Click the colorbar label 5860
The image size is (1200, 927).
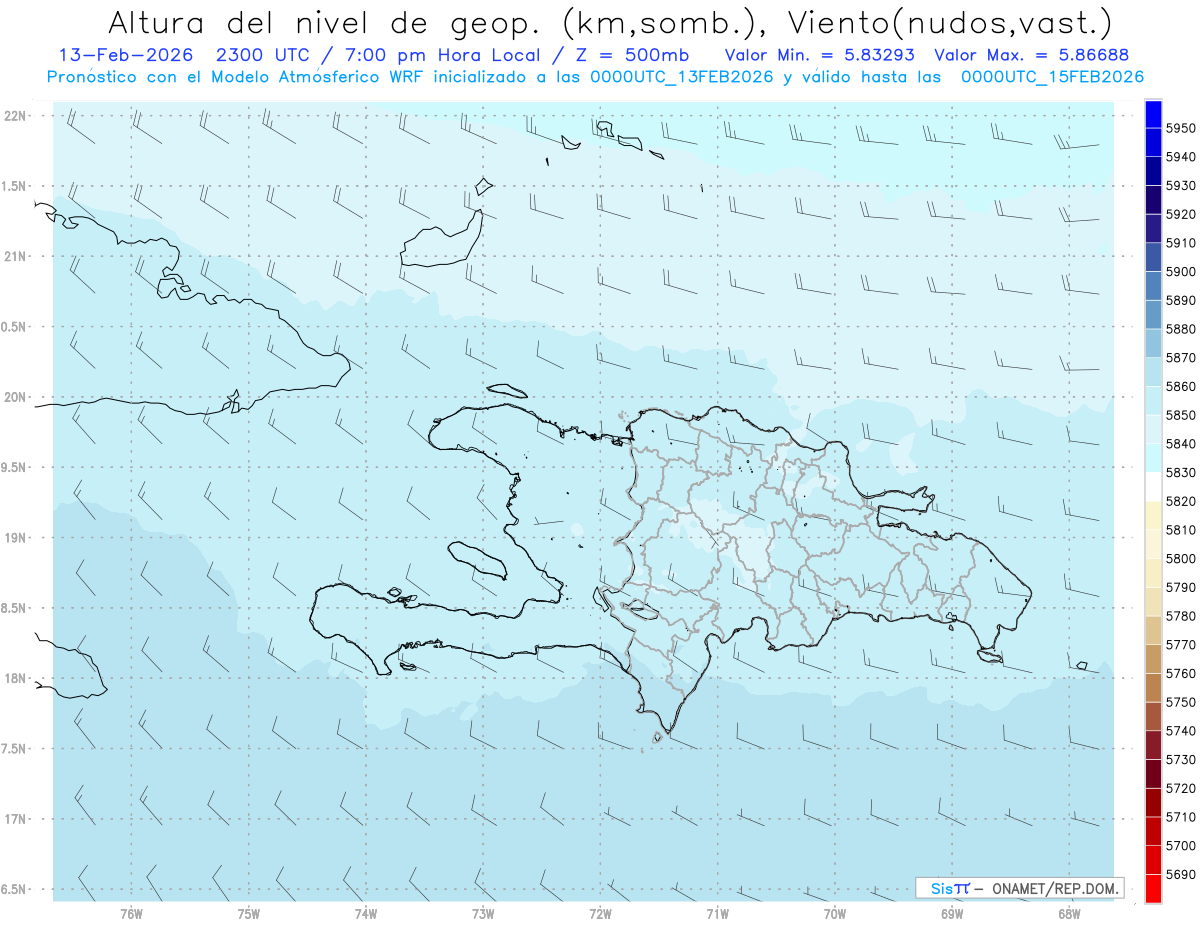(x=1181, y=387)
